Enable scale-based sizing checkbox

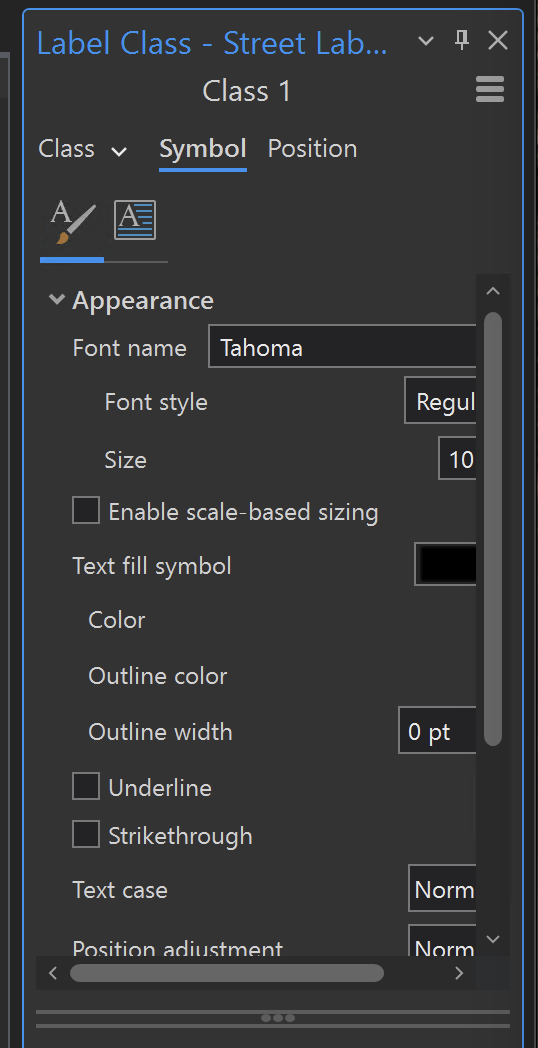tap(86, 510)
